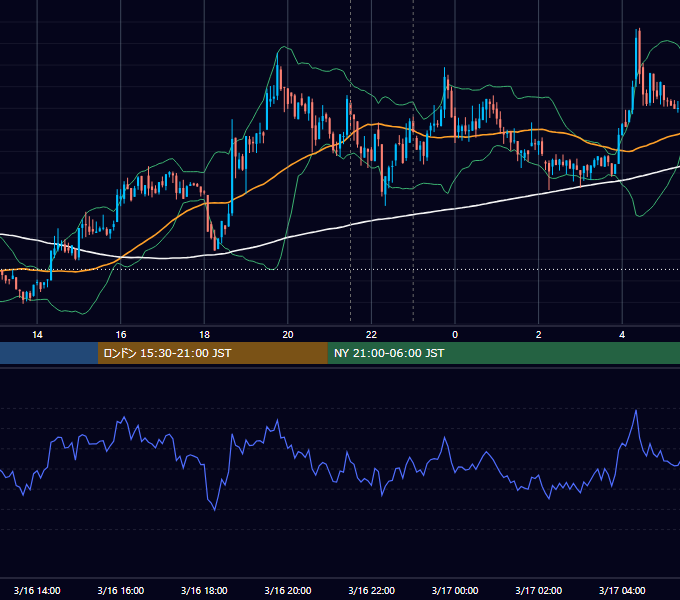Image resolution: width=680 pixels, height=600 pixels.
Task: Click the 3/16 14:00 date label
Action: click(37, 590)
